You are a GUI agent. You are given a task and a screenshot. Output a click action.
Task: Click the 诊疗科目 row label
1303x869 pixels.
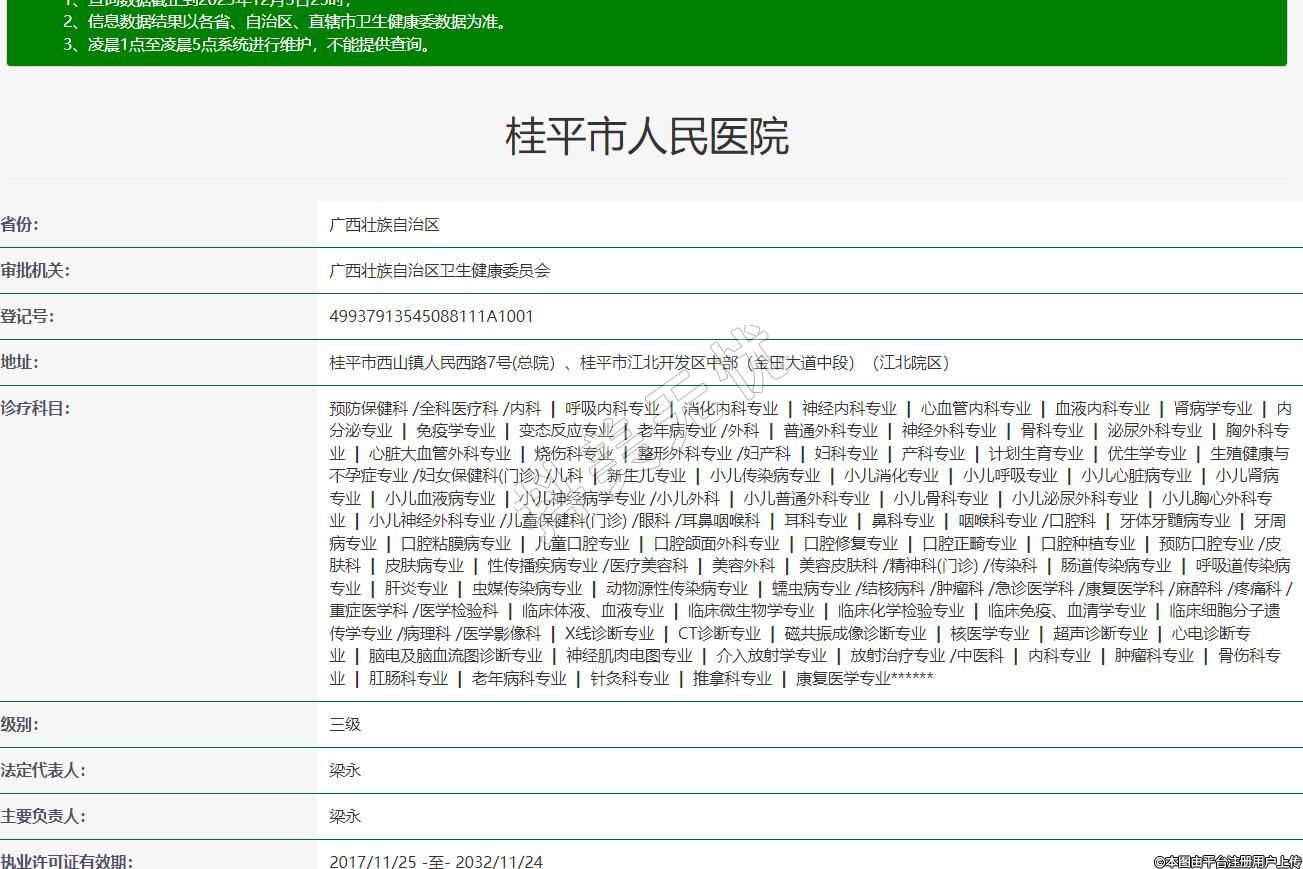tap(35, 408)
